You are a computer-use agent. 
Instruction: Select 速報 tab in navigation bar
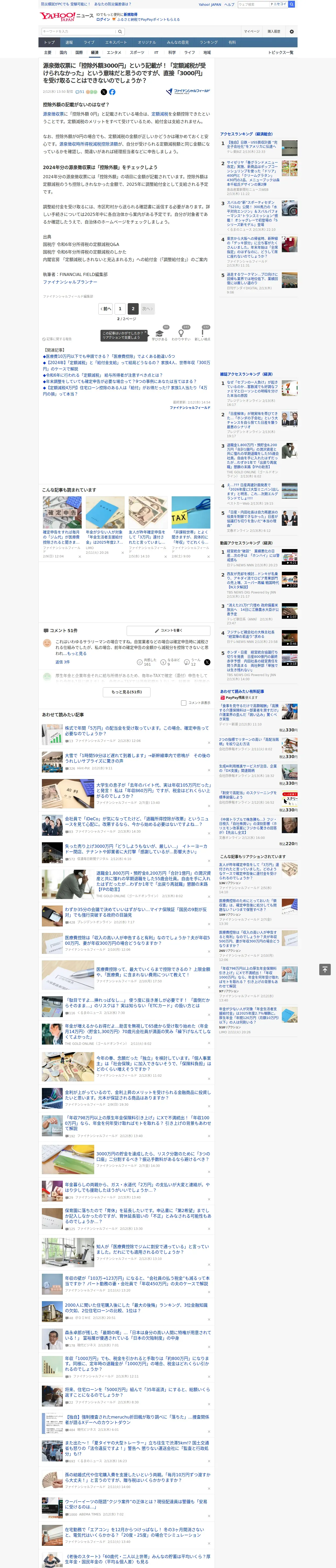[x=69, y=43]
